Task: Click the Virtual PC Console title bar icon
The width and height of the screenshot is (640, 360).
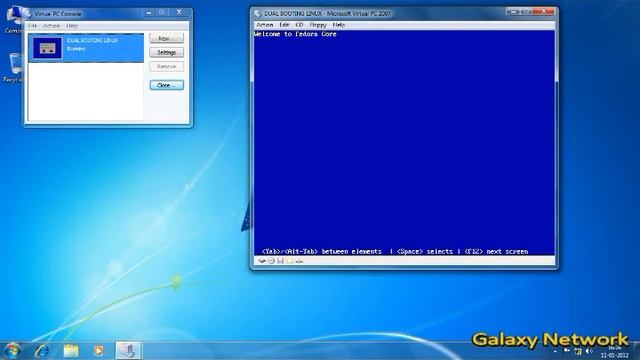Action: [29, 13]
